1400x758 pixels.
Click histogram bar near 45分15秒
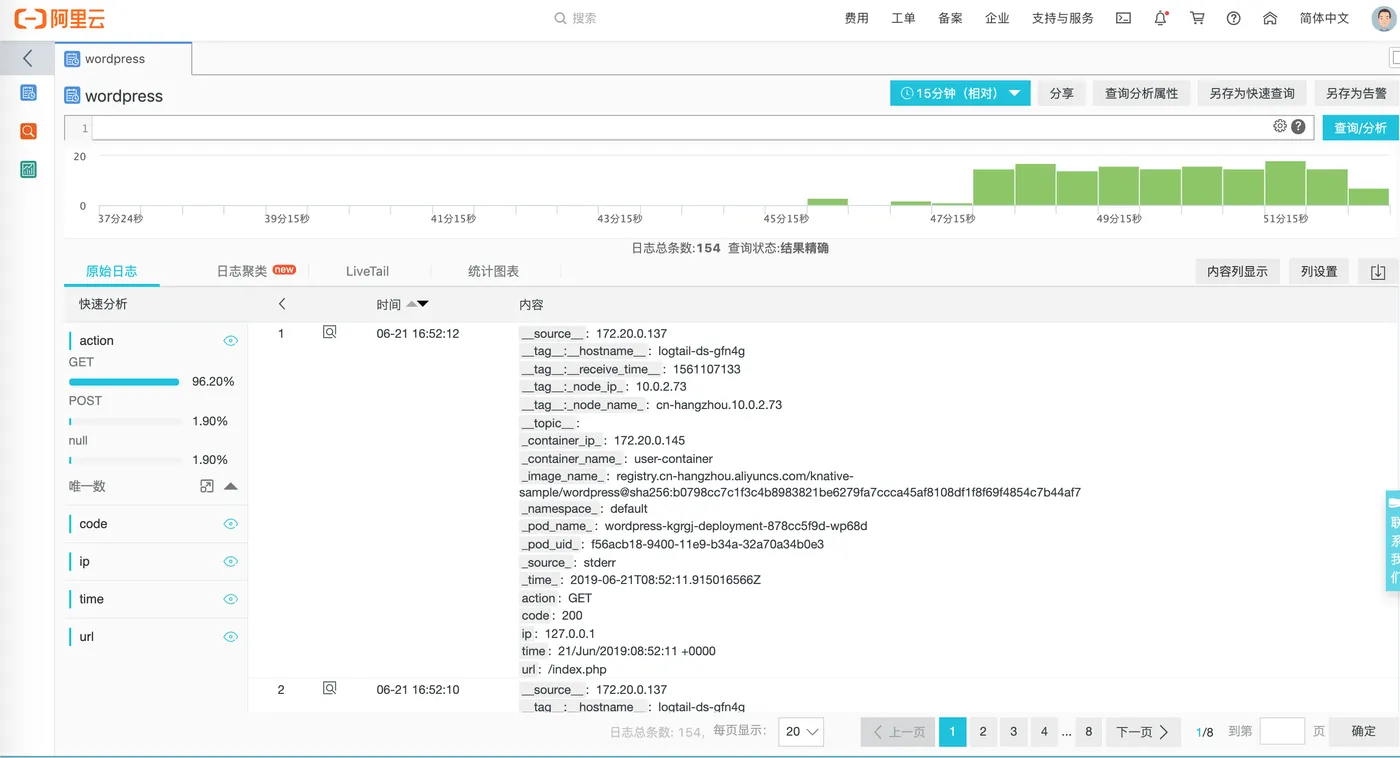[827, 202]
